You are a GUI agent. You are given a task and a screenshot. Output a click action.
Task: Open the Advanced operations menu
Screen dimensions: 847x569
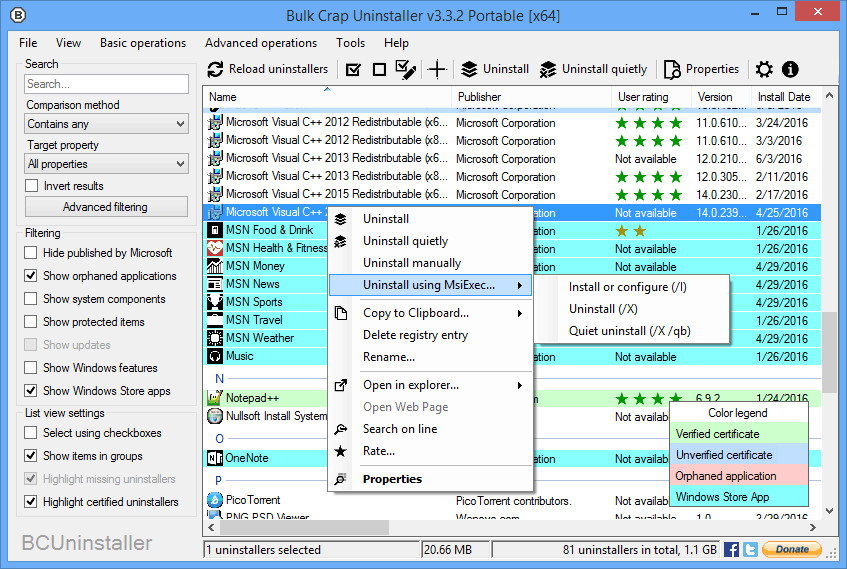tap(260, 43)
